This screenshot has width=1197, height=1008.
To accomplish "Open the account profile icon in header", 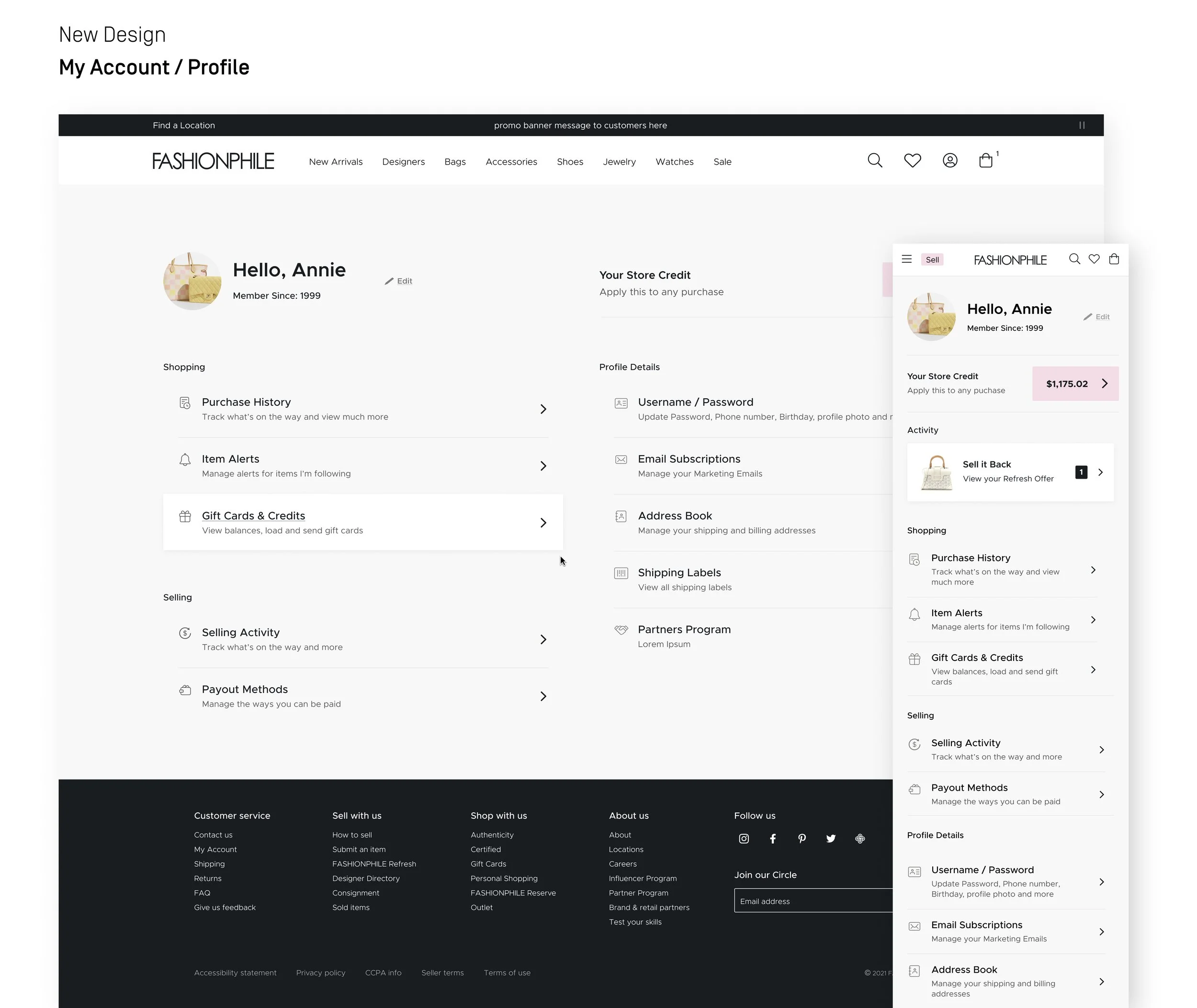I will 949,160.
